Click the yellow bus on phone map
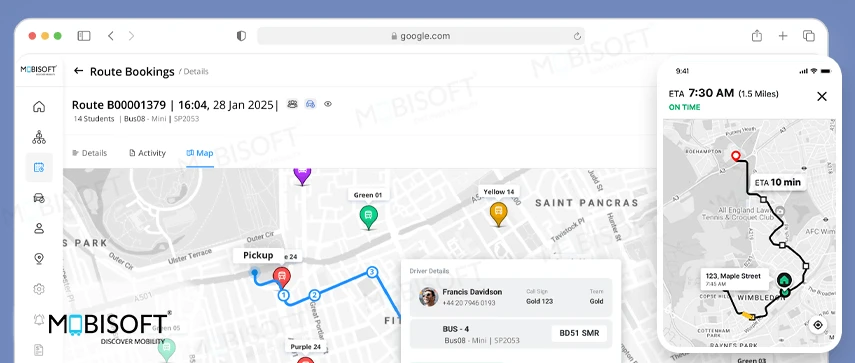855x363 pixels. pos(749,316)
